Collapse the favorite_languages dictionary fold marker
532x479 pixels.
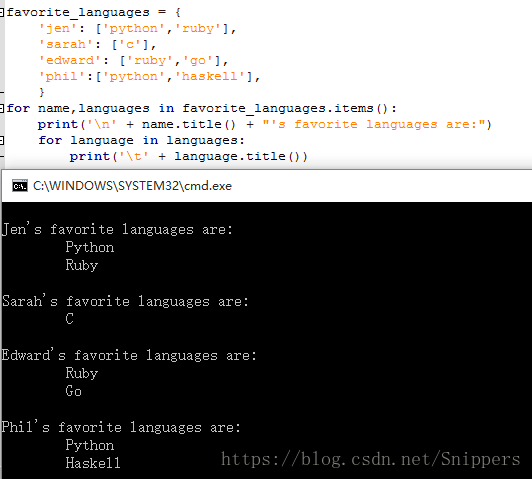coord(1,13)
